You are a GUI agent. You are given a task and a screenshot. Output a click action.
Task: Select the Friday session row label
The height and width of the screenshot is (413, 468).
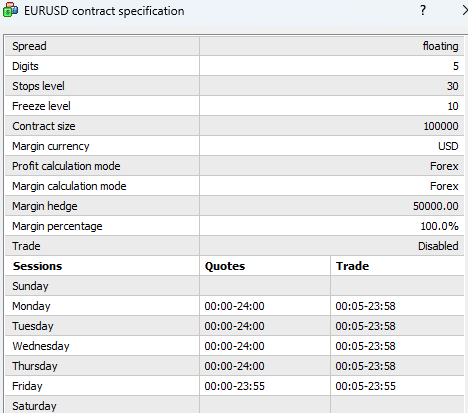click(27, 386)
